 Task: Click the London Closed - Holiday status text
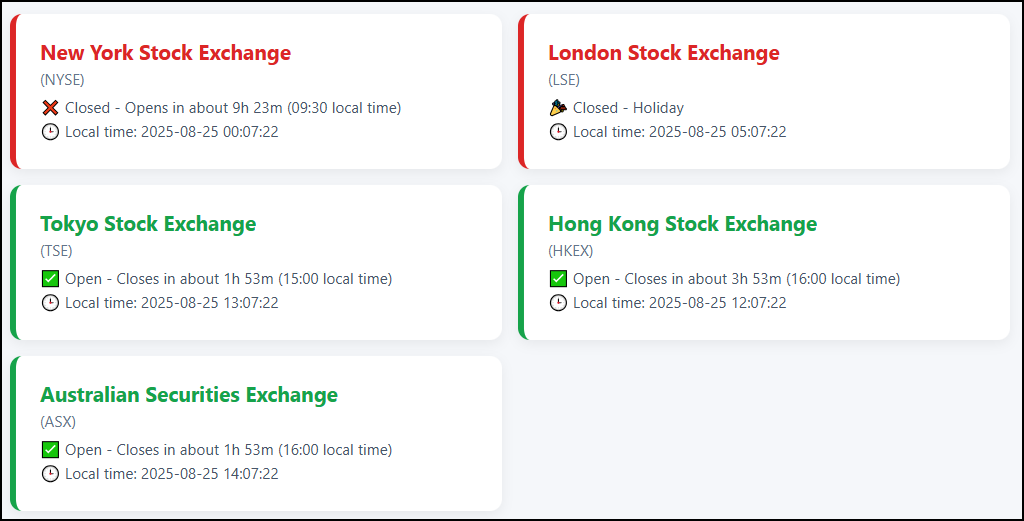(x=628, y=108)
